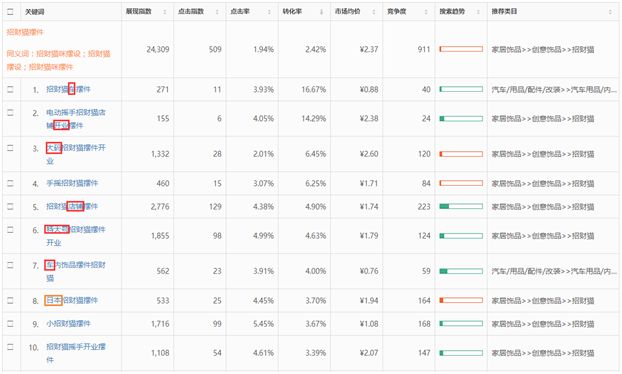Viewport: 622px width, 374px height.
Task: Sort by 竞争度 column arrow icon
Action: (x=426, y=12)
